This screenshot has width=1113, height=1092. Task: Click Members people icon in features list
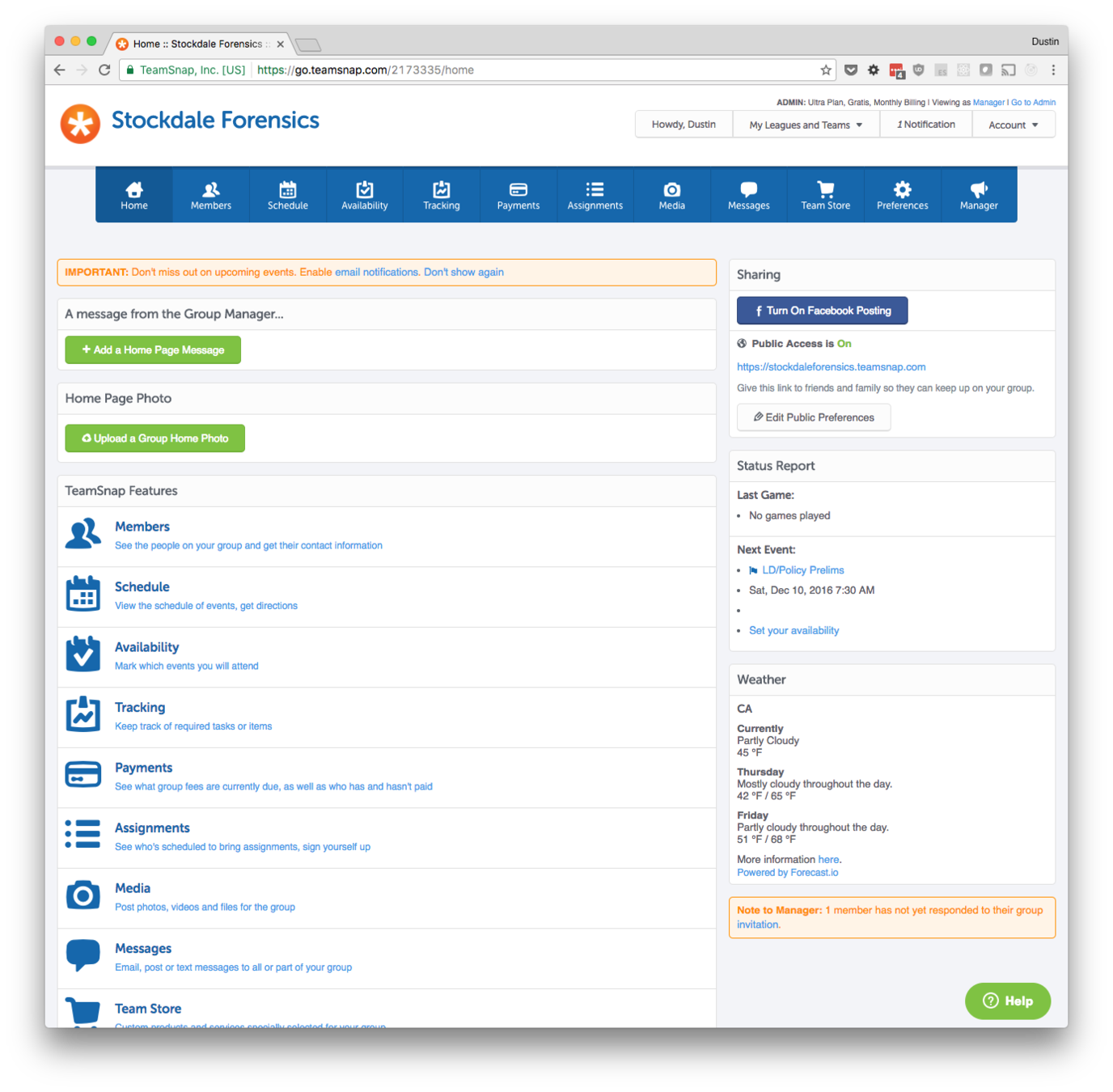pos(83,534)
